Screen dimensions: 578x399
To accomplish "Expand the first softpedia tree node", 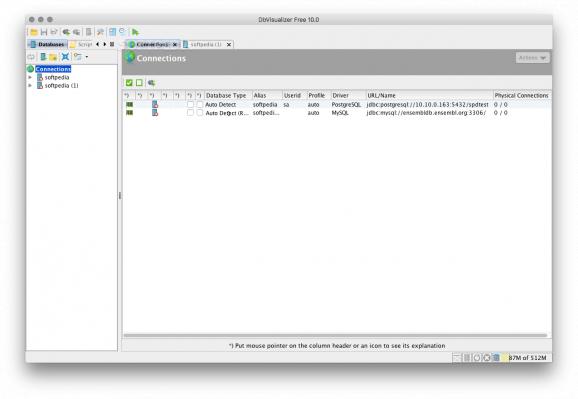I will (x=30, y=77).
